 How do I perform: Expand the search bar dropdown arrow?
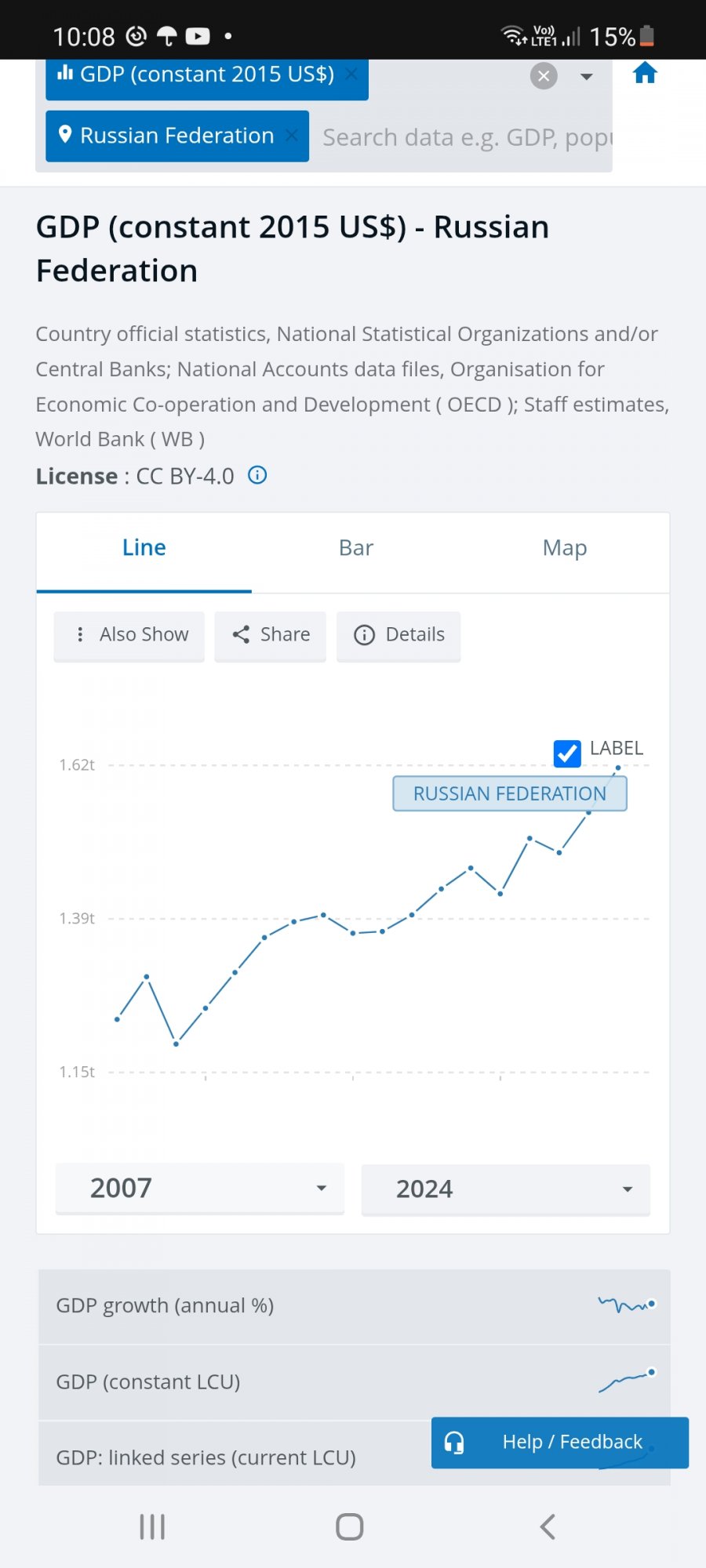(x=586, y=77)
